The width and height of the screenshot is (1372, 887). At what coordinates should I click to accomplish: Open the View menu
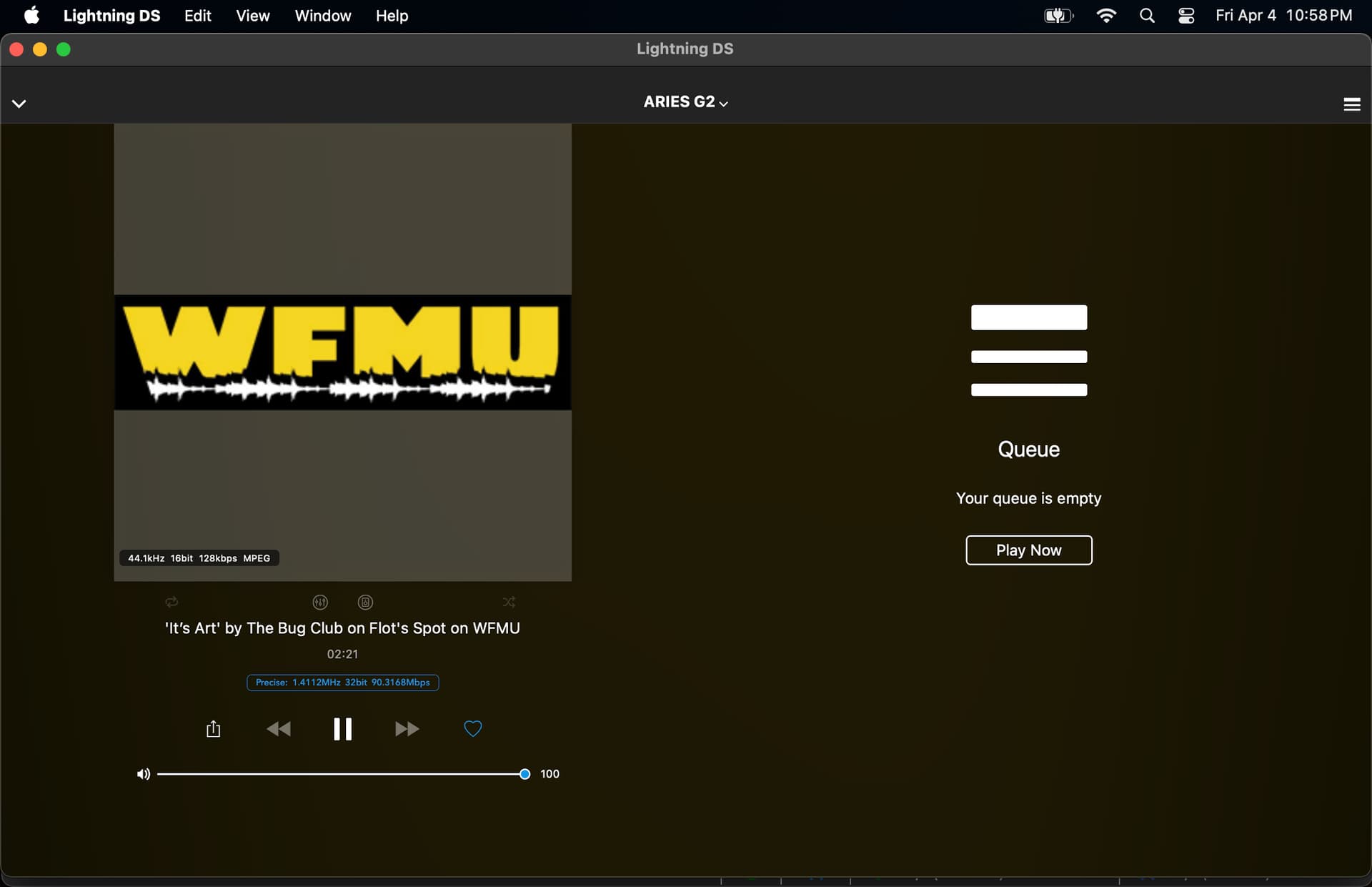click(x=252, y=16)
